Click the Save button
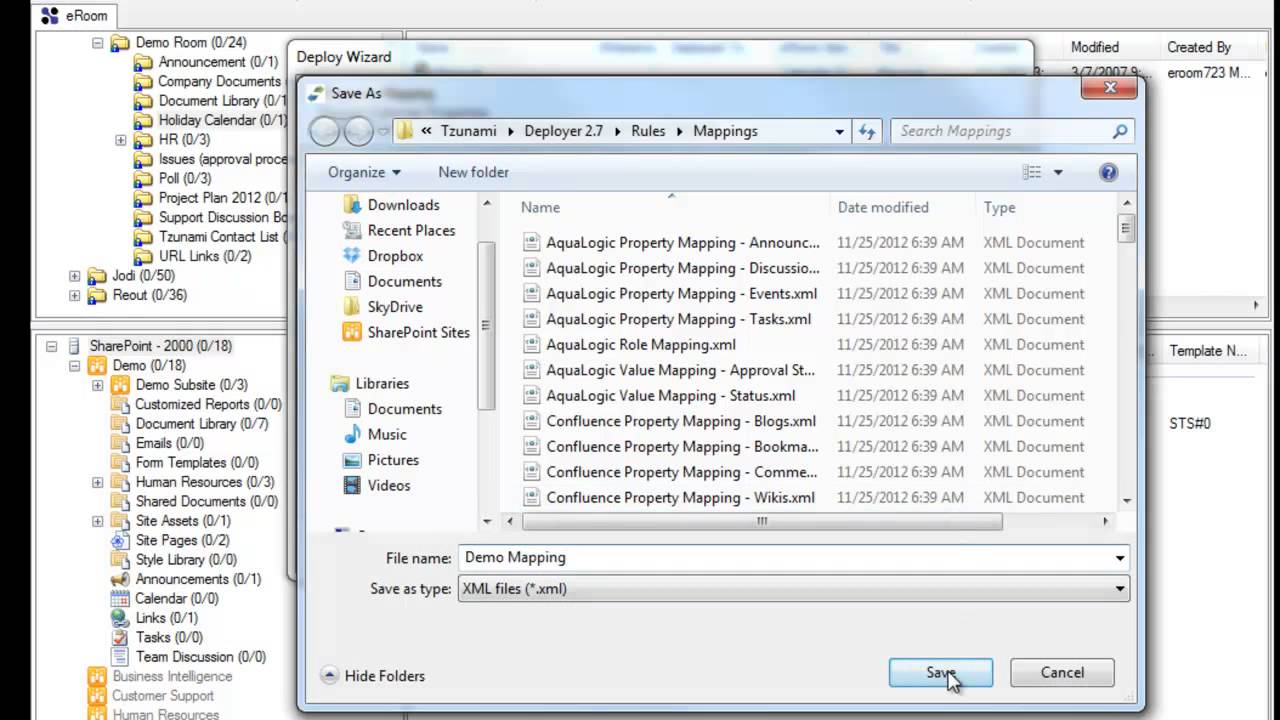The height and width of the screenshot is (720, 1280). tap(940, 673)
